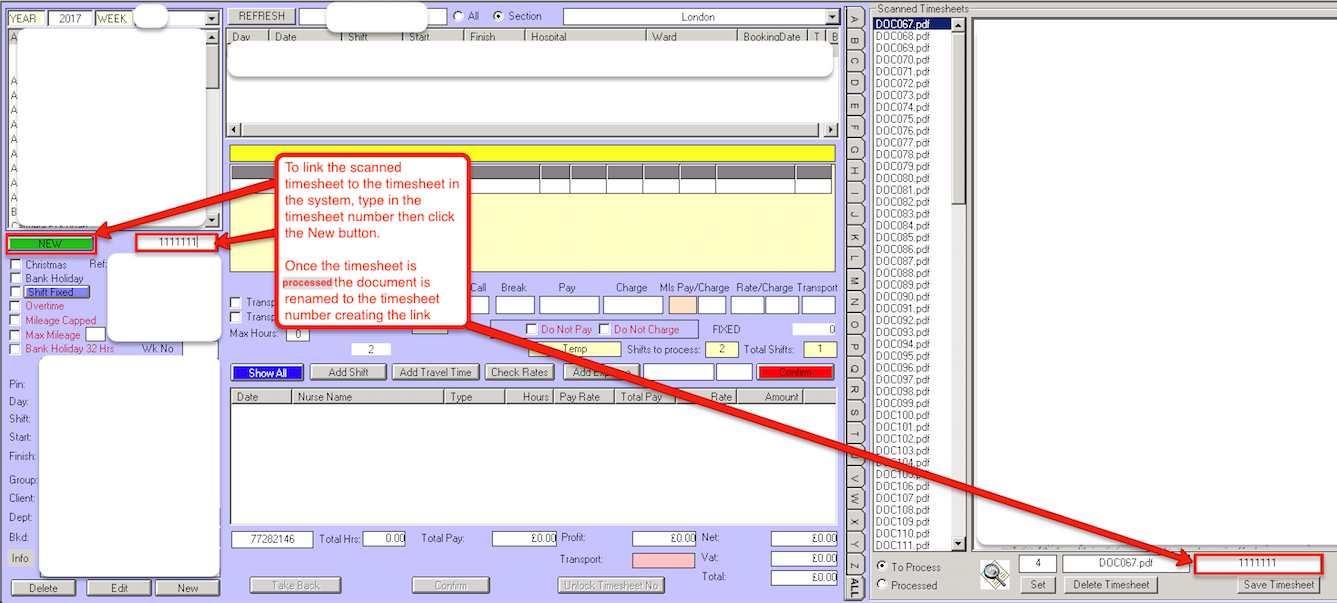The width and height of the screenshot is (1337, 603).
Task: Check the 'Do Not Pay' box
Action: 532,329
